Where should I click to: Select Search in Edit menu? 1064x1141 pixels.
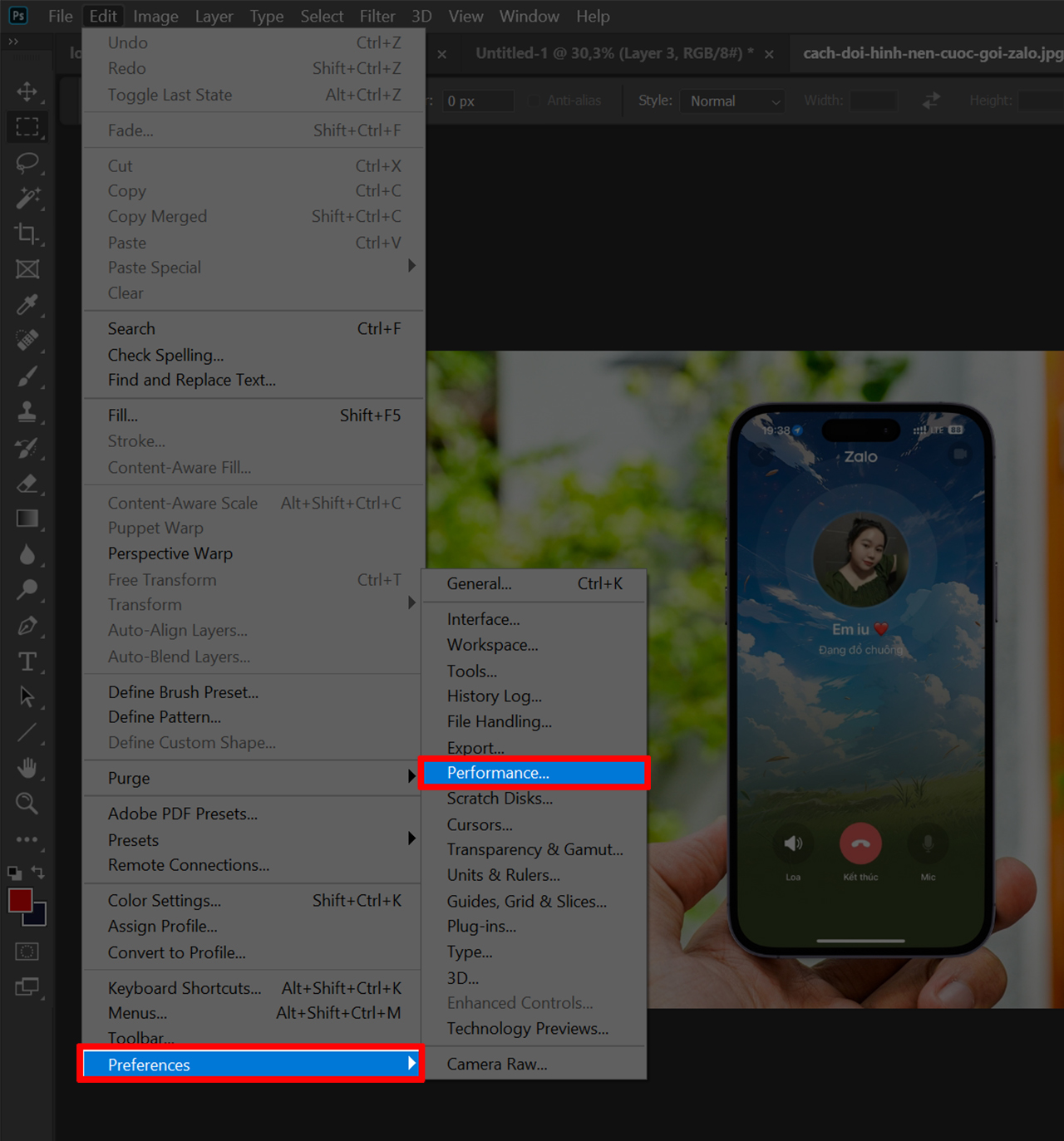click(x=254, y=329)
